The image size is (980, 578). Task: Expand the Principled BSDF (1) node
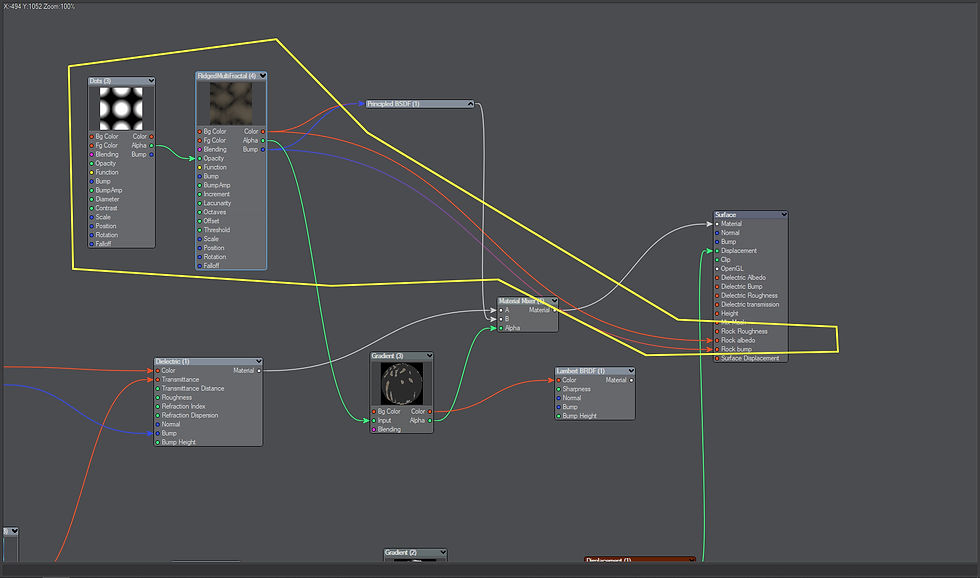(x=470, y=104)
